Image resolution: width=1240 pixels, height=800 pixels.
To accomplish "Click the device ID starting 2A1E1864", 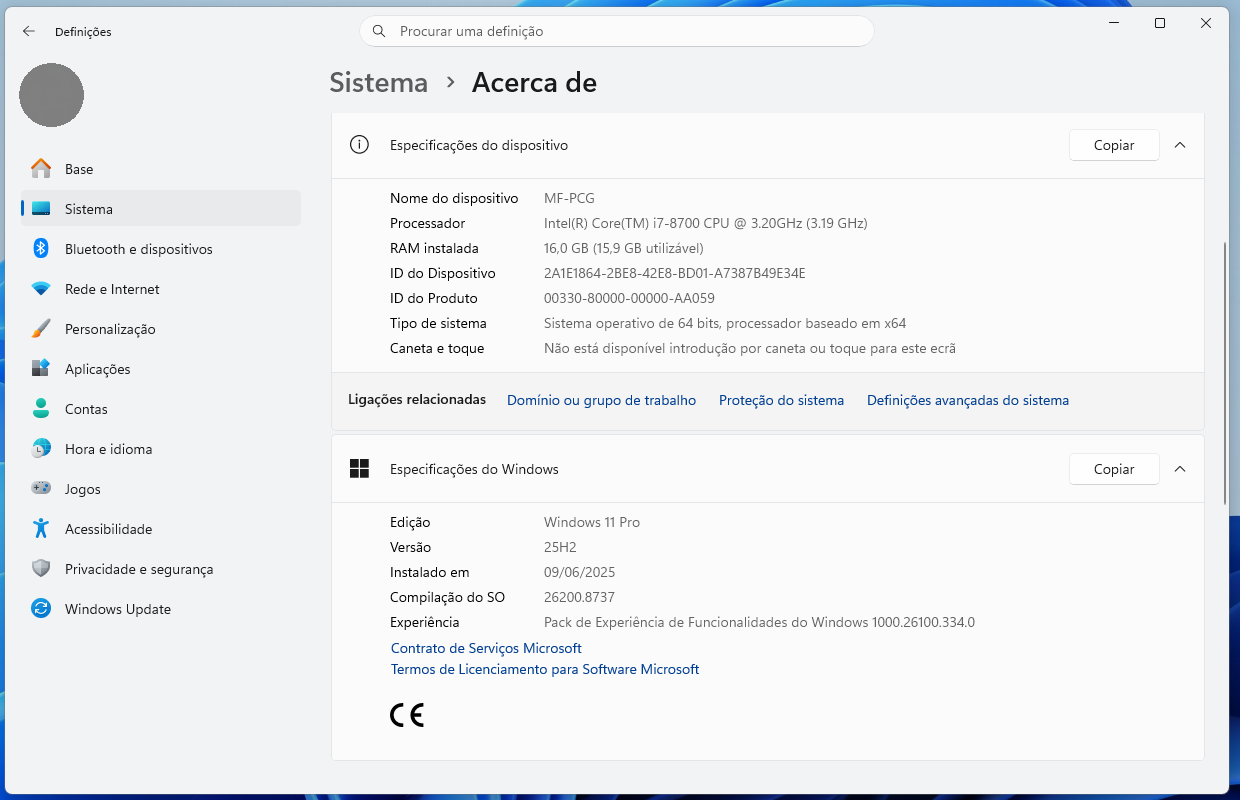I will 675,273.
